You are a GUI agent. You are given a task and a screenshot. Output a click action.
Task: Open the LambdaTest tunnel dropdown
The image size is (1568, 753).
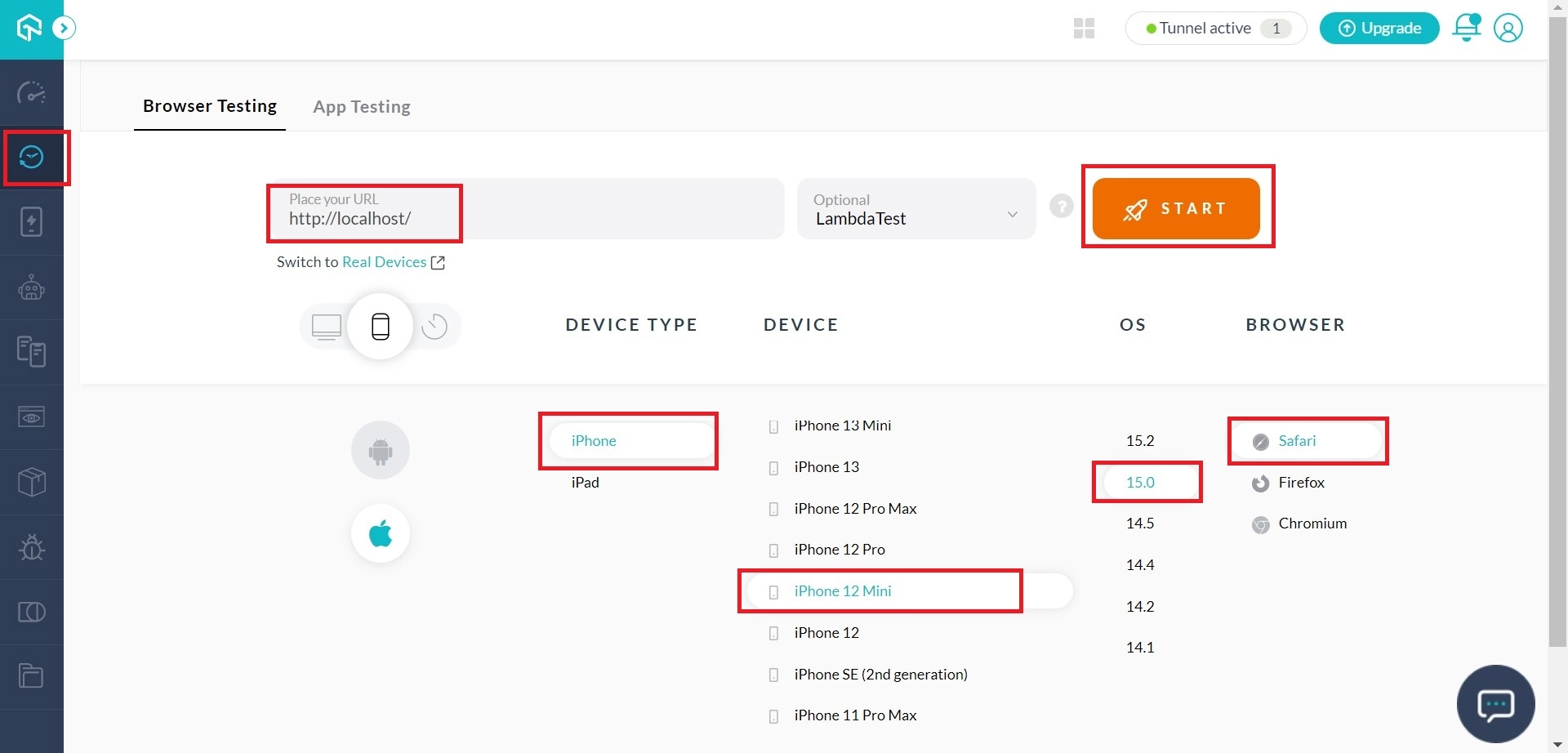(x=915, y=210)
